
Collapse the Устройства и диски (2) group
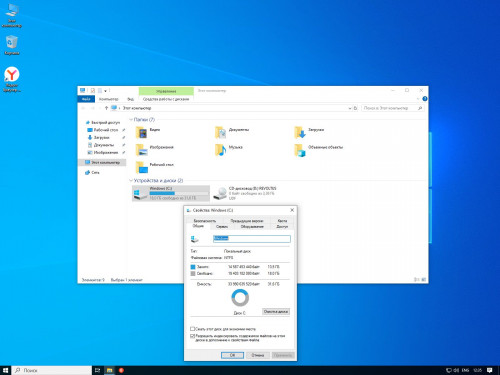[131, 180]
